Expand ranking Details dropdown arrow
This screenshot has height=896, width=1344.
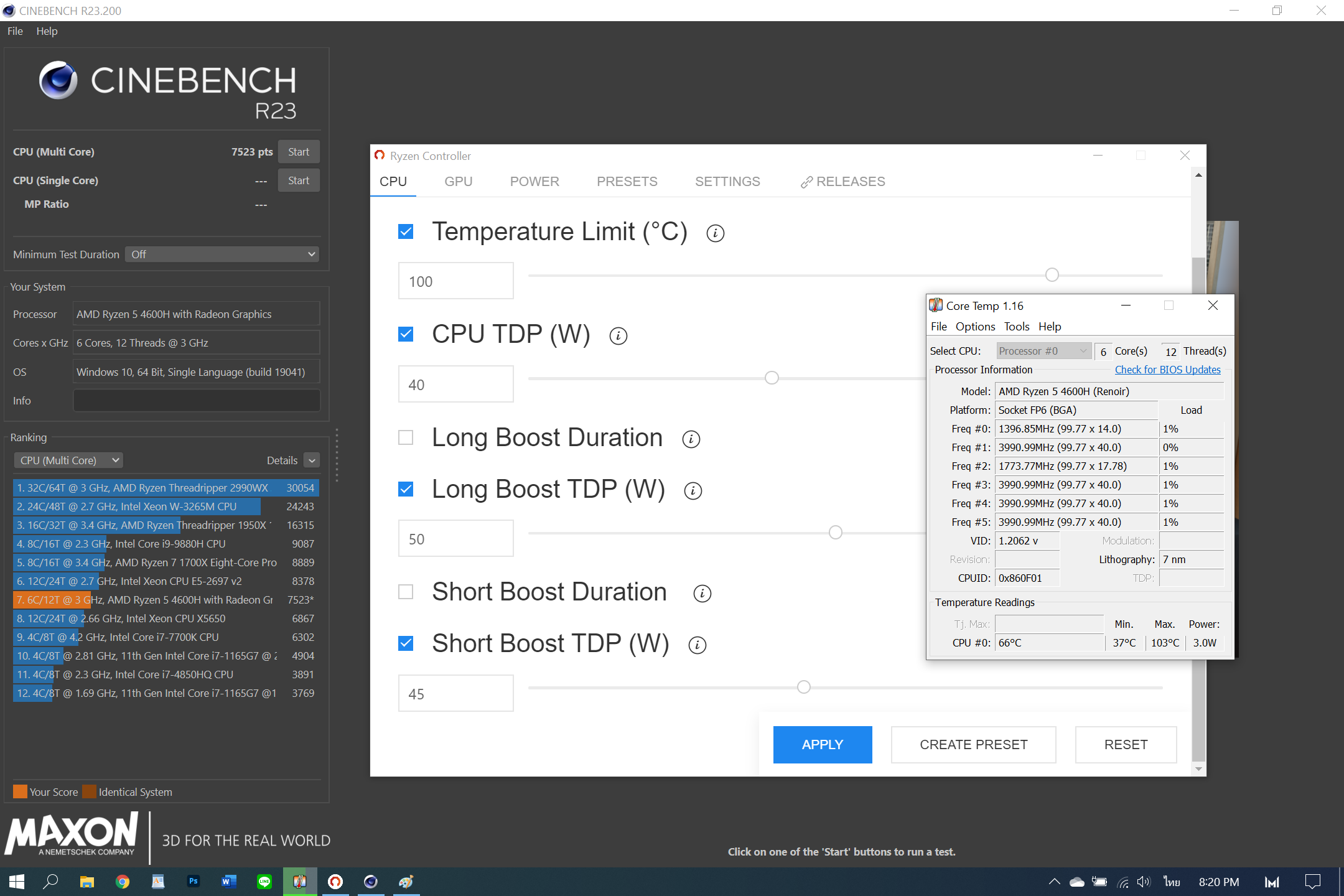(312, 460)
